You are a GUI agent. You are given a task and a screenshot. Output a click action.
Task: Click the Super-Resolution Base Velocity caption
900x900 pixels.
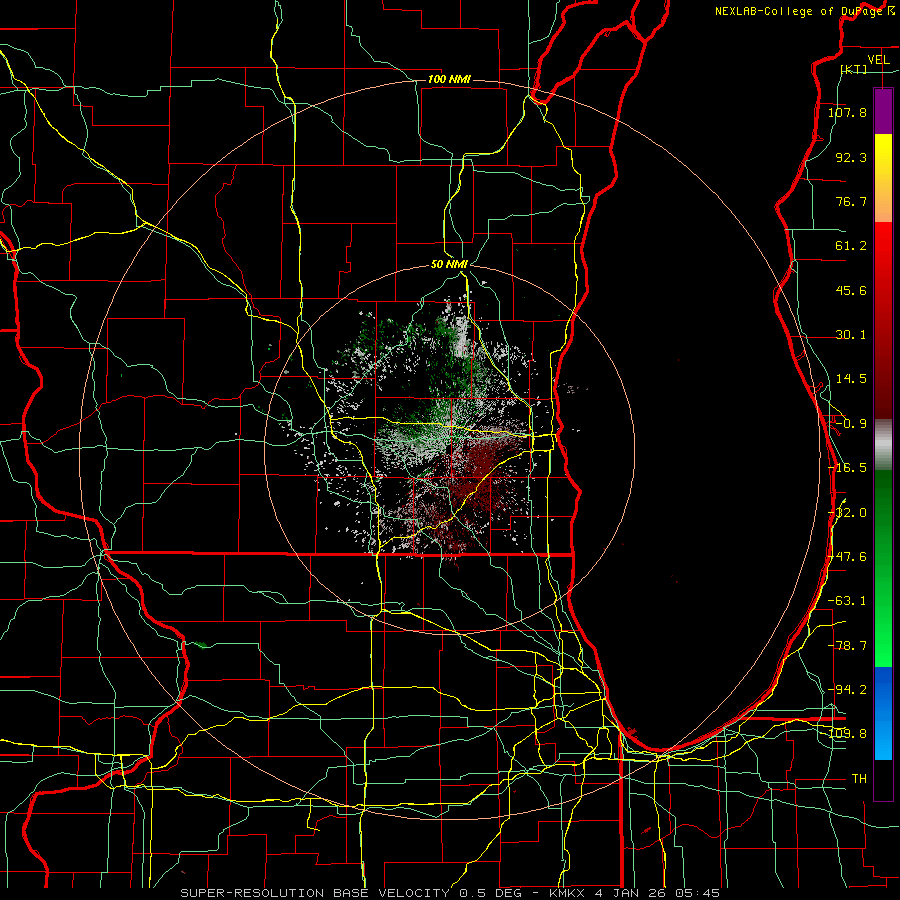click(449, 893)
